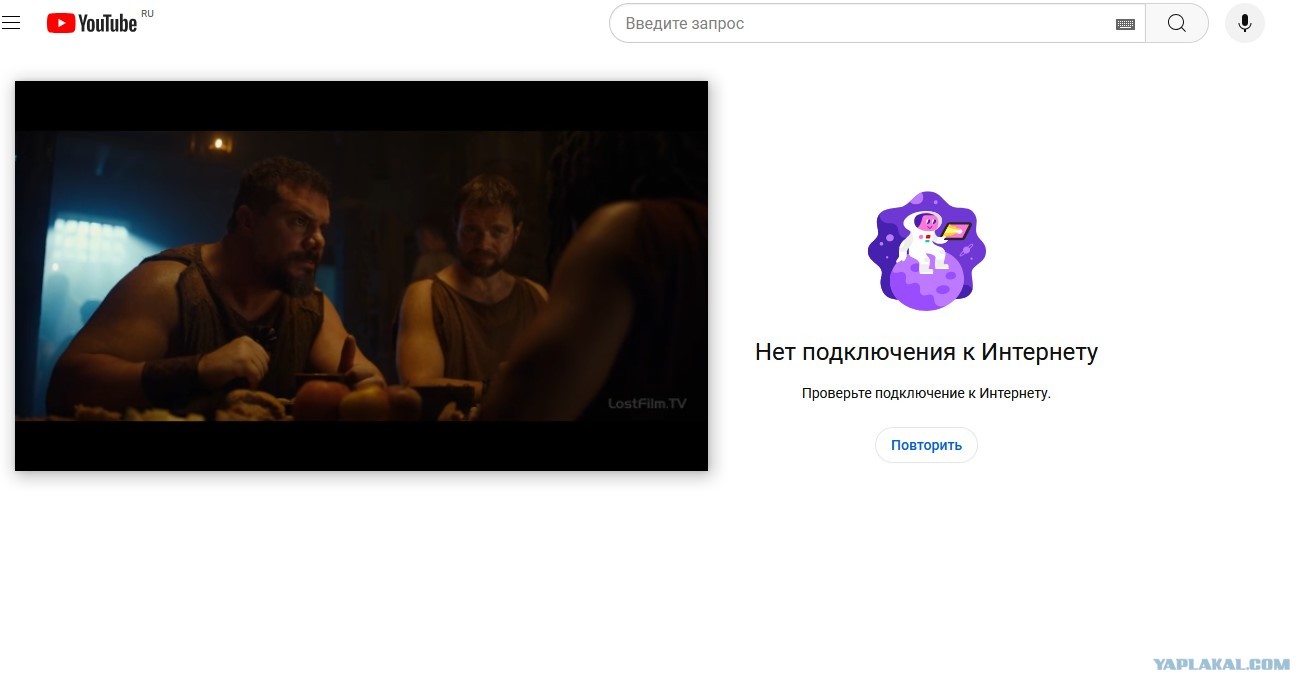Click the 'Нет подключения к Интернету' heading

[926, 352]
